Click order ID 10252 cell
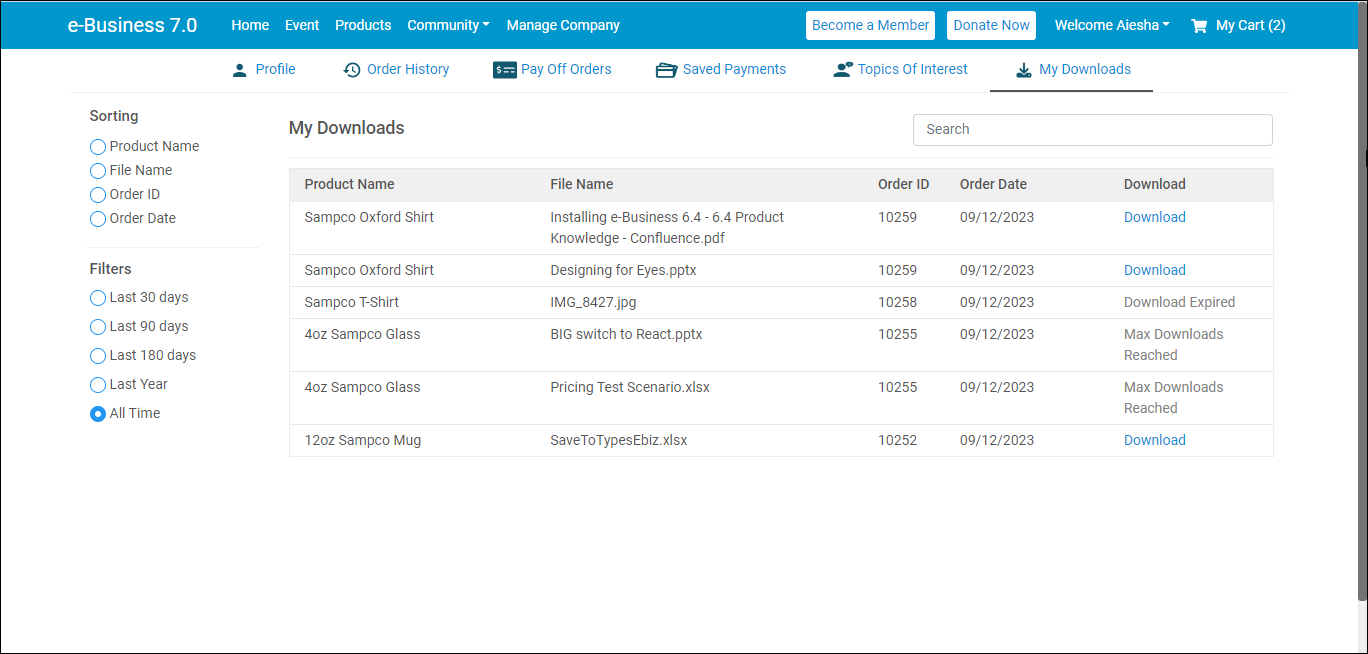Viewport: 1368px width, 654px height. pyautogui.click(x=898, y=440)
